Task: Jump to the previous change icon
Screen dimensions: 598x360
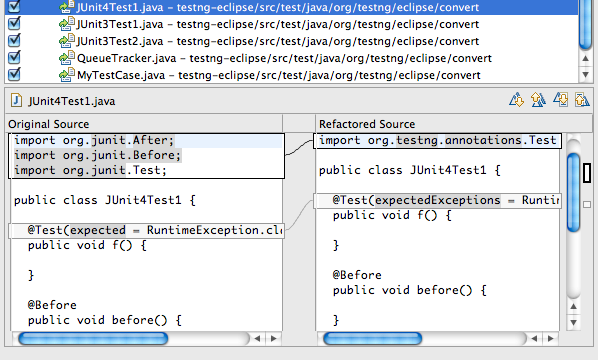Action: click(582, 100)
